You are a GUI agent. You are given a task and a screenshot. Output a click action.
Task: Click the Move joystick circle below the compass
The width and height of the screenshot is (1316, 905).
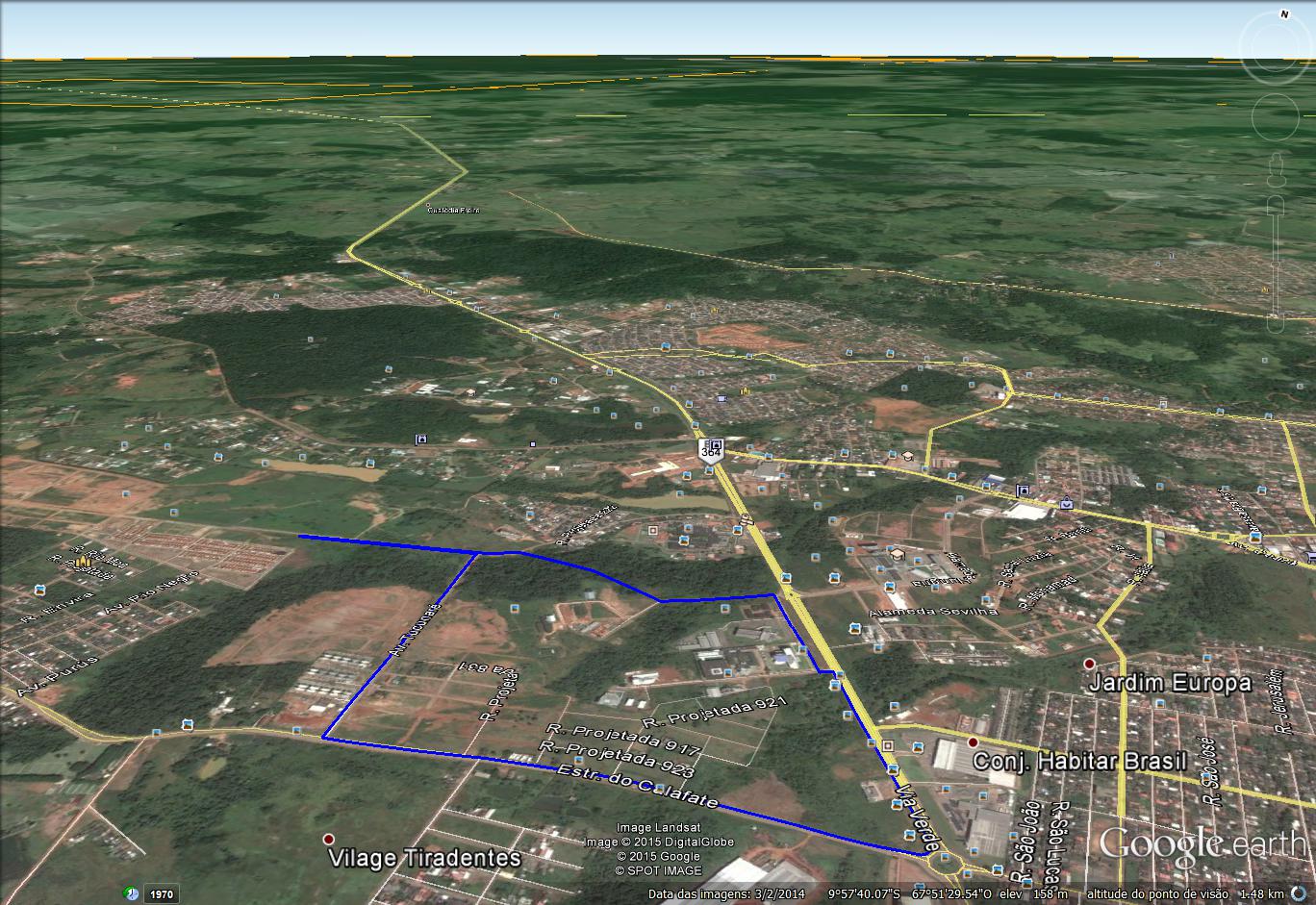point(1277,118)
